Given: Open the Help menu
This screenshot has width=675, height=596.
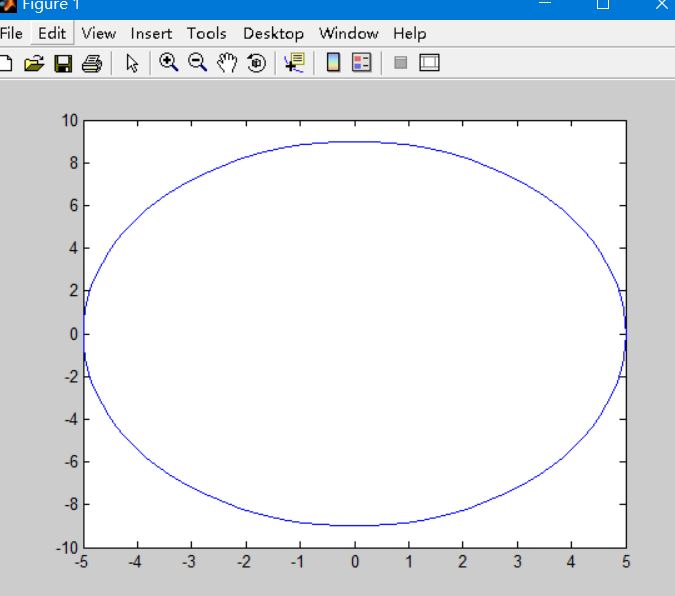Looking at the screenshot, I should tap(409, 34).
